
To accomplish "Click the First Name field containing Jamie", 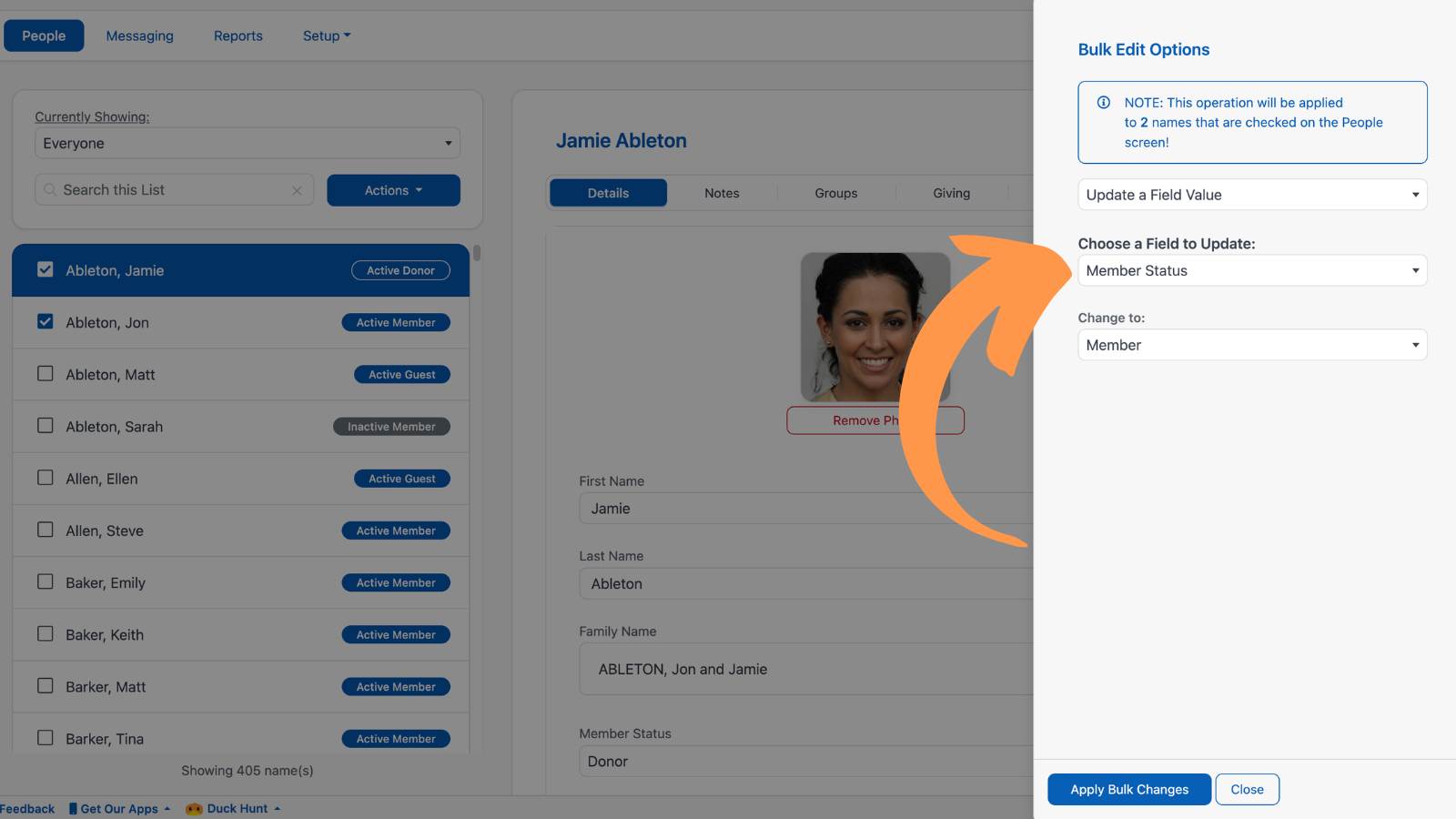I will click(x=806, y=509).
